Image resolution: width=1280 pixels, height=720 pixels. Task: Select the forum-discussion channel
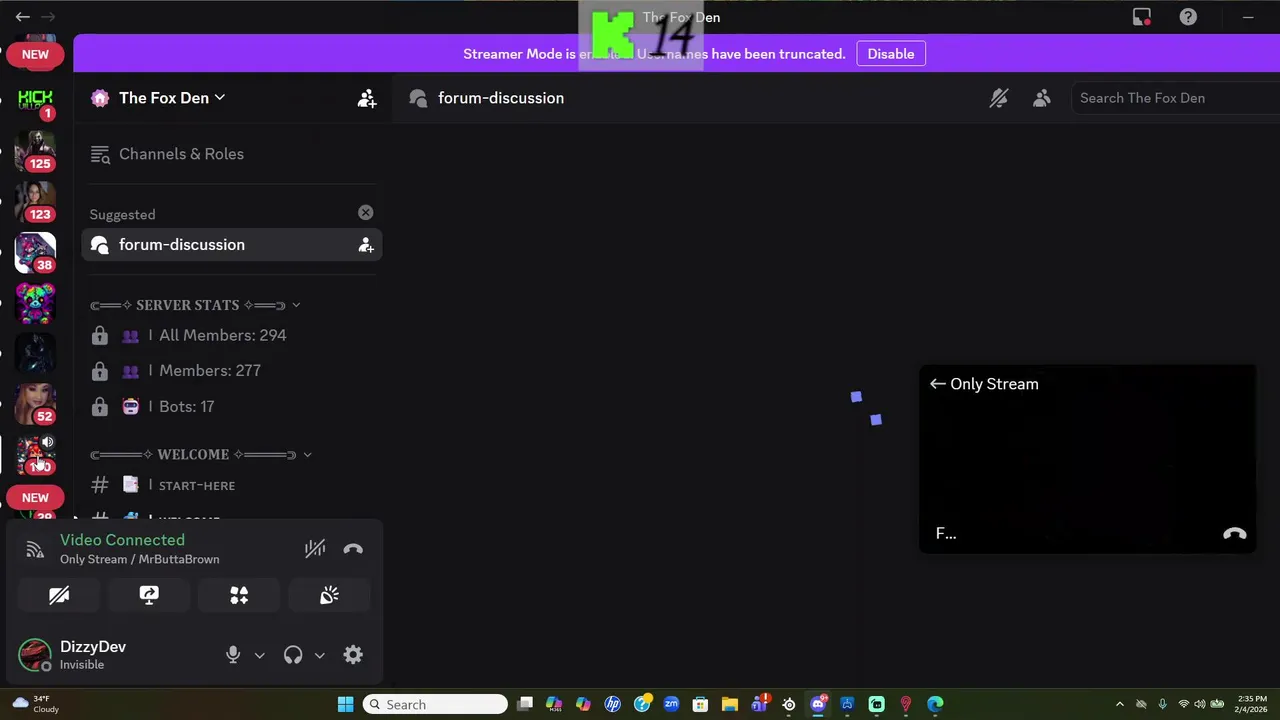231,245
